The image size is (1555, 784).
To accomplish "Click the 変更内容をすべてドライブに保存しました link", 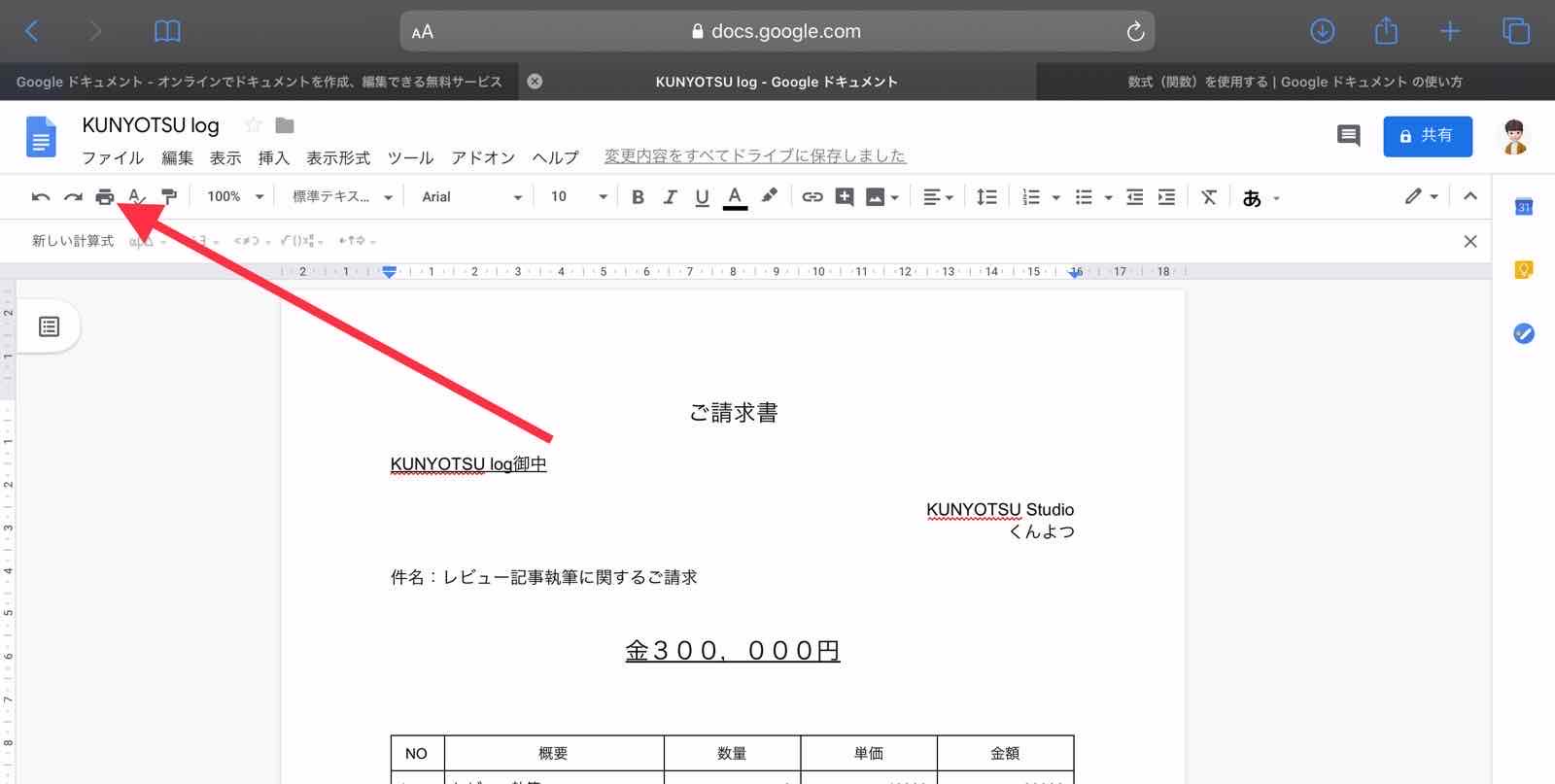I will pyautogui.click(x=755, y=155).
